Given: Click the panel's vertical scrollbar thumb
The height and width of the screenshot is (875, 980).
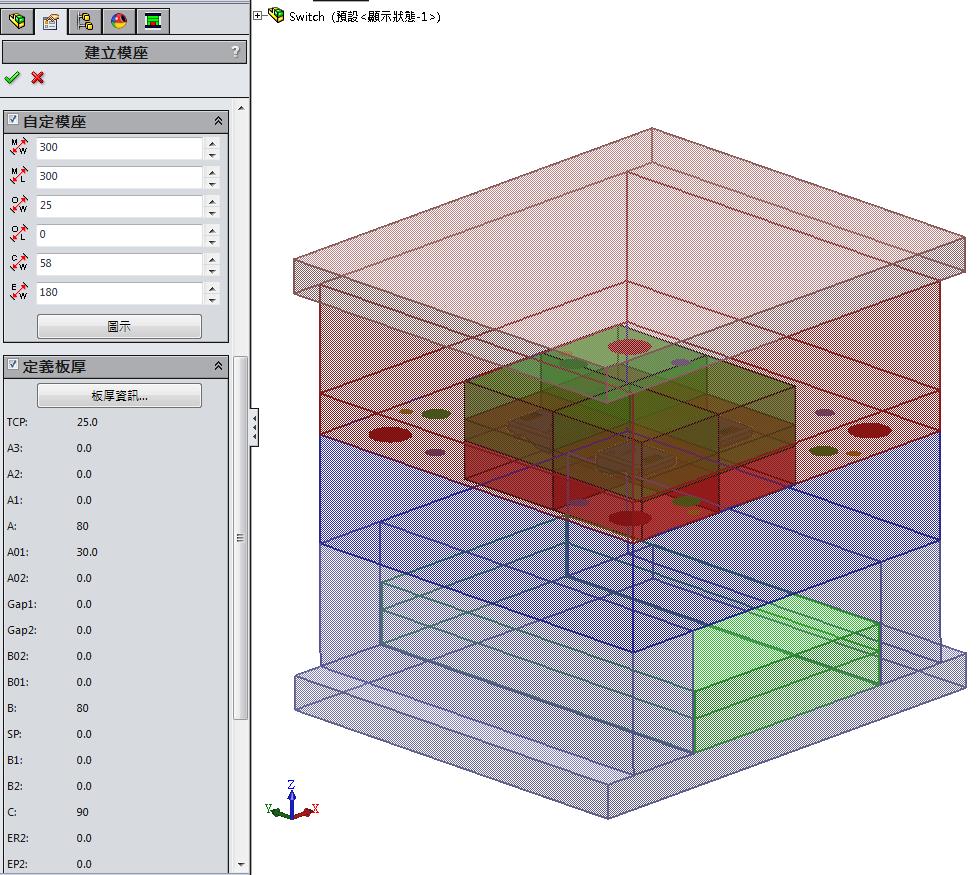Looking at the screenshot, I should (x=240, y=537).
